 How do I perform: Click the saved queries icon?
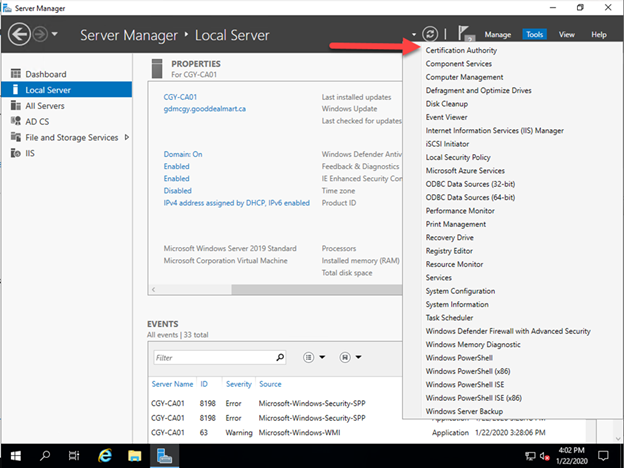coord(345,357)
